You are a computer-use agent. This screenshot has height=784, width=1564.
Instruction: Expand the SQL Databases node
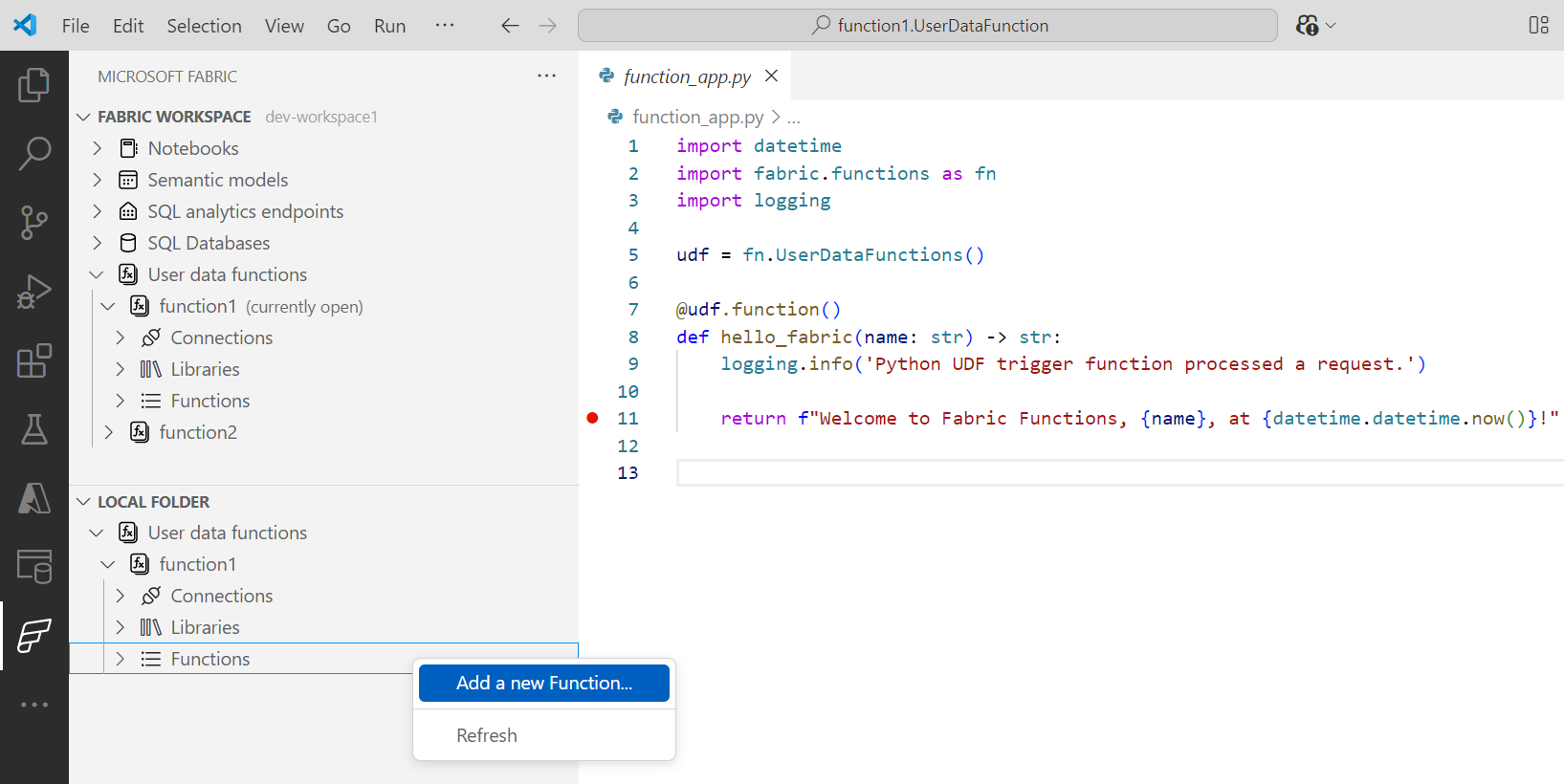(97, 243)
